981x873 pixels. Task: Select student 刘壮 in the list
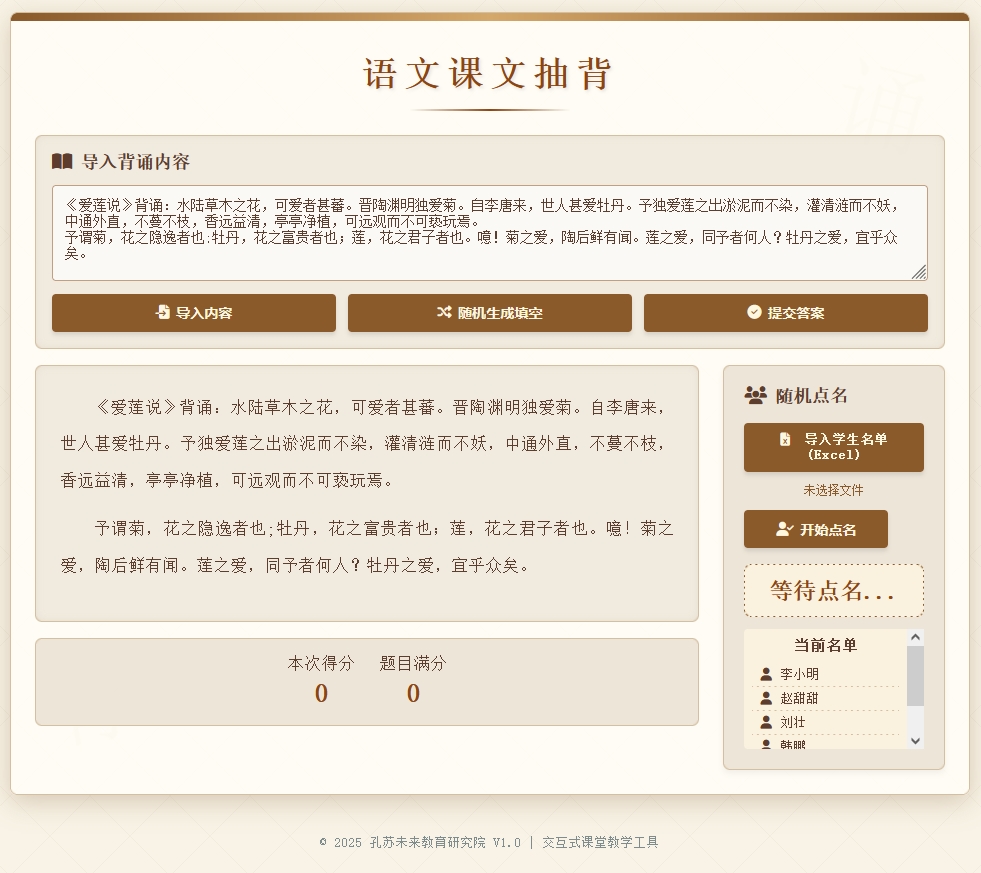pyautogui.click(x=825, y=723)
